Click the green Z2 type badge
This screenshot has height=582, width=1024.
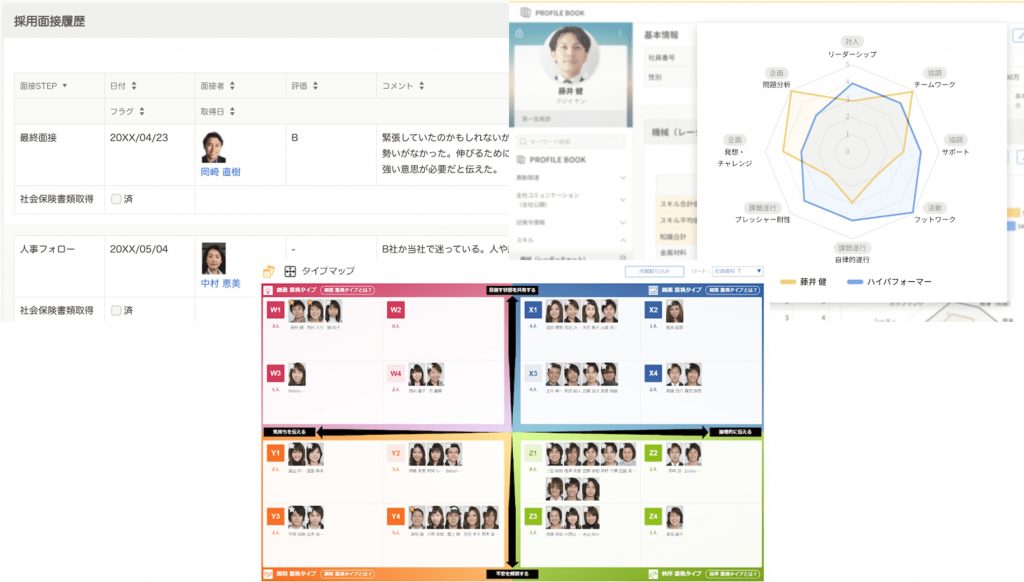tap(653, 453)
